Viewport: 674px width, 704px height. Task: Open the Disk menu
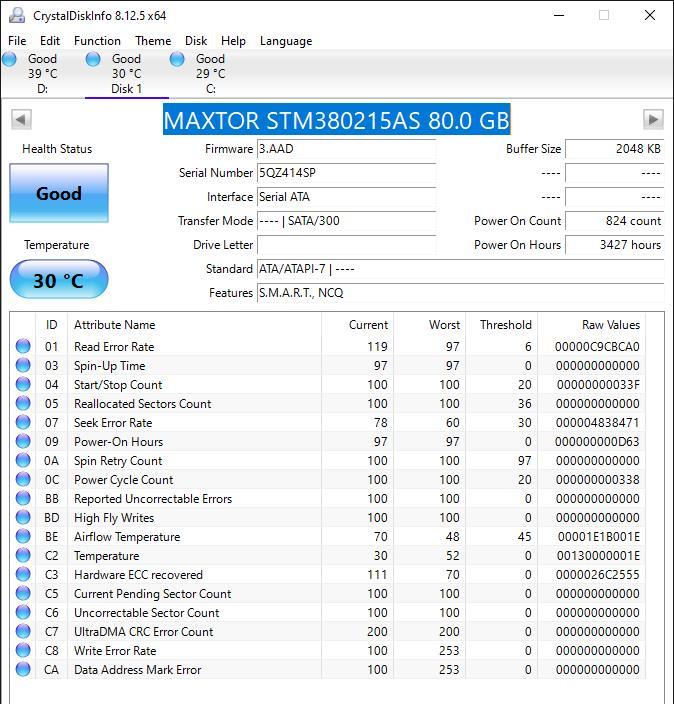[196, 41]
